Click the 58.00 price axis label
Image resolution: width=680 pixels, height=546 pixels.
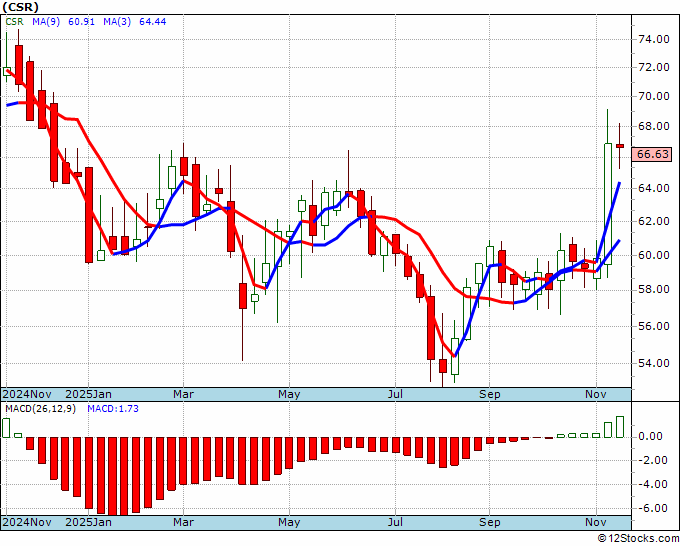(654, 290)
